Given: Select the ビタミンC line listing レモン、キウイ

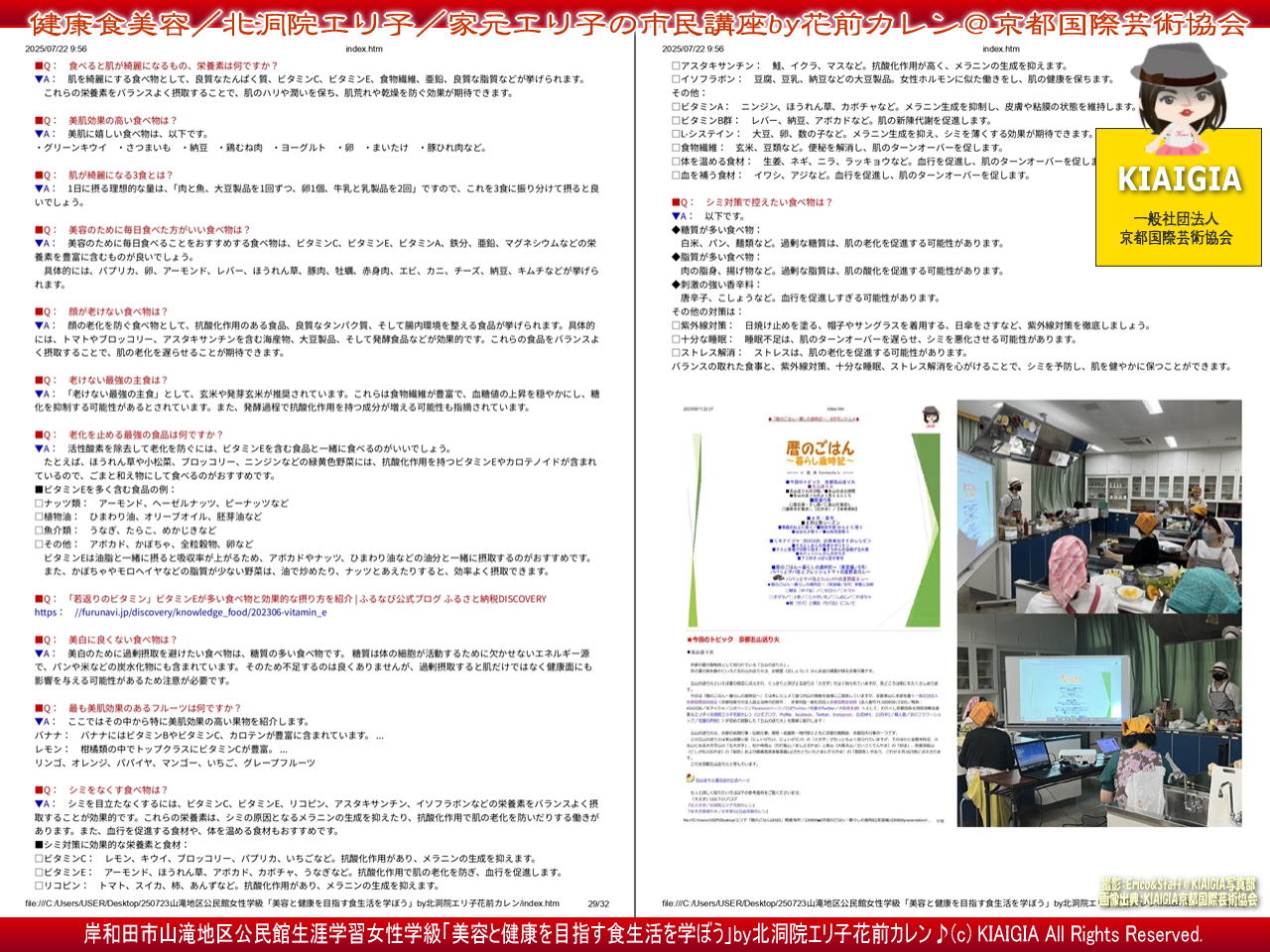Looking at the screenshot, I should [286, 859].
